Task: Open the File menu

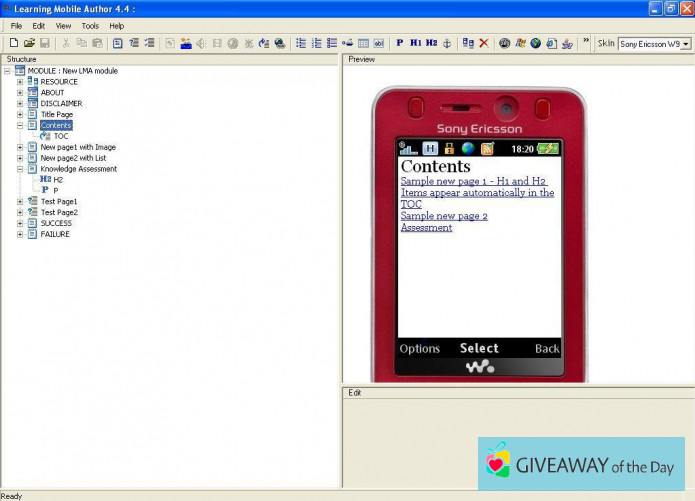Action: pyautogui.click(x=16, y=25)
